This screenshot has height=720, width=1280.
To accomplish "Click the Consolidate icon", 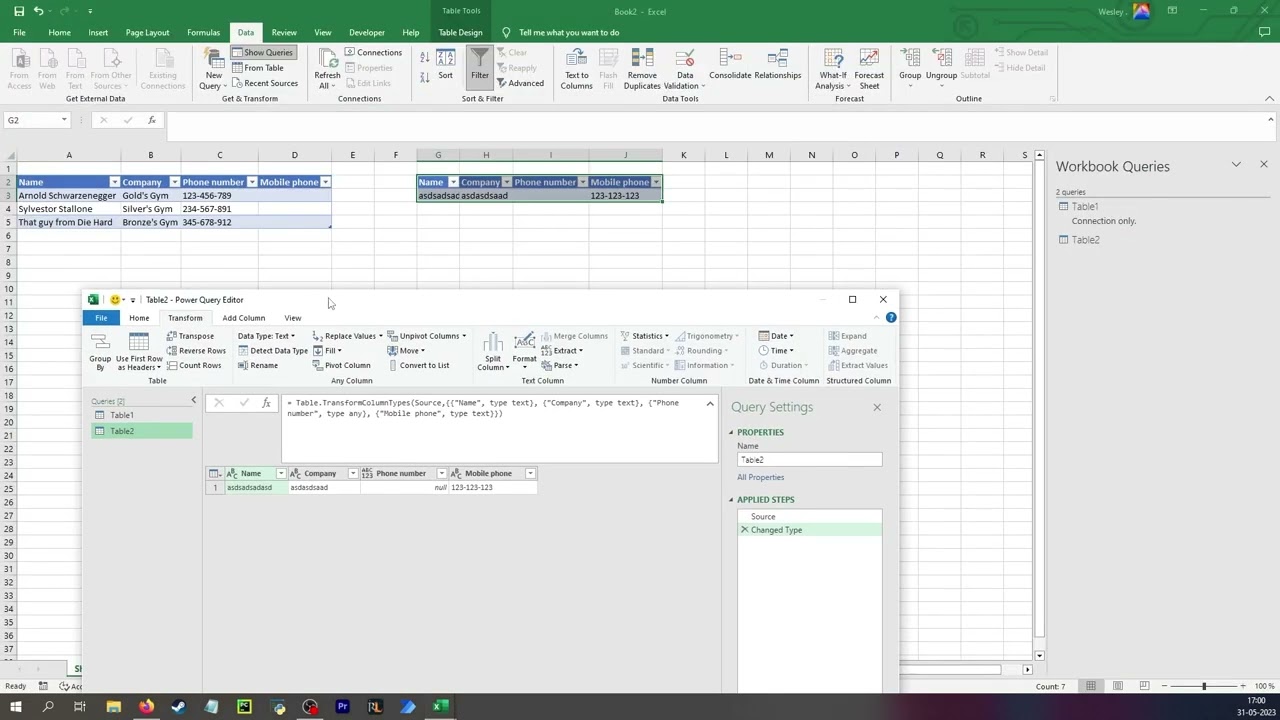I will (730, 64).
